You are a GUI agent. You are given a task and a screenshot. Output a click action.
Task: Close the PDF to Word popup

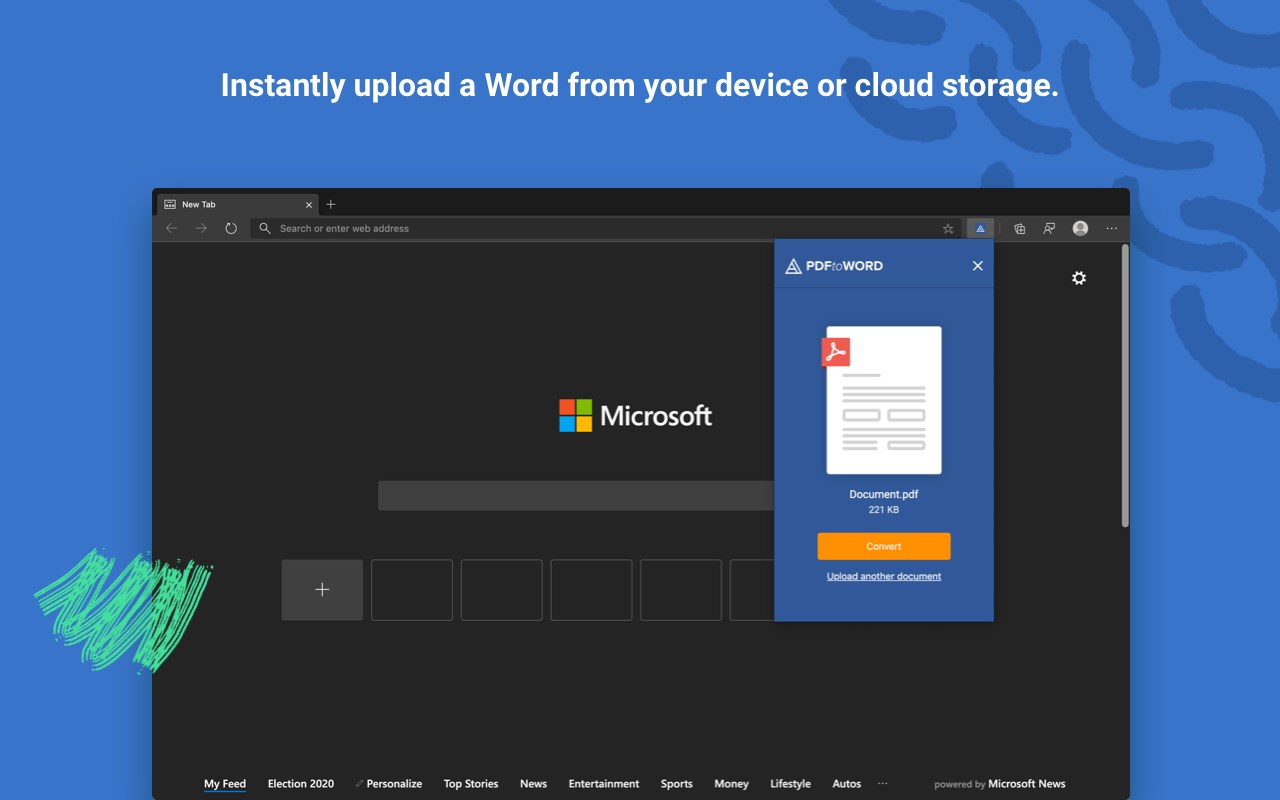click(x=978, y=266)
